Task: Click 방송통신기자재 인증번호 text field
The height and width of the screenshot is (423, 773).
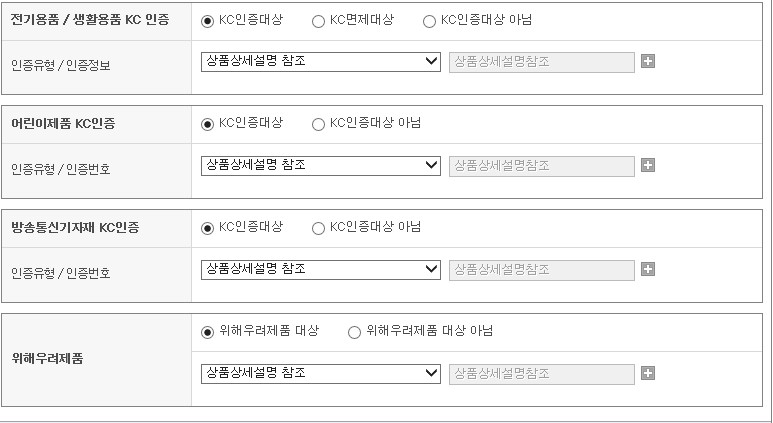Action: pyautogui.click(x=541, y=269)
